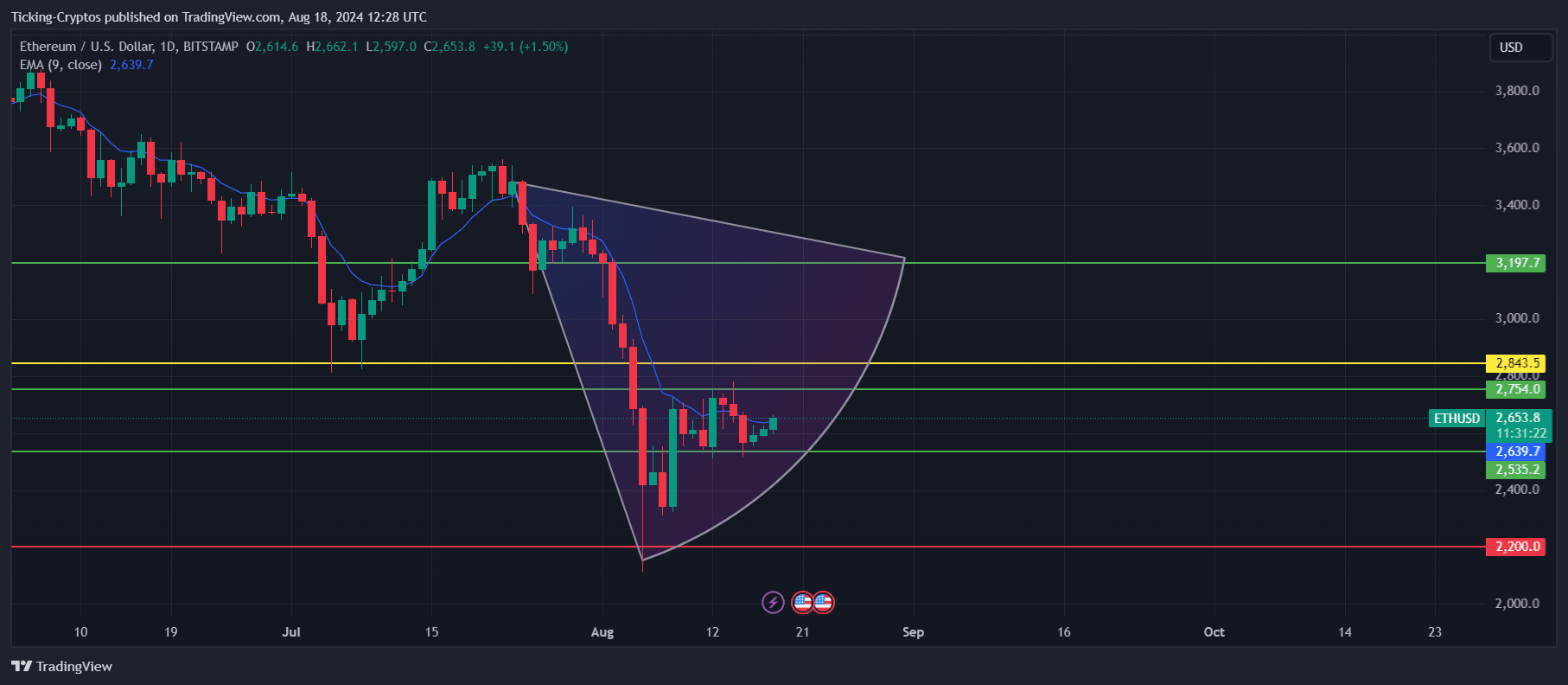The width and height of the screenshot is (1568, 685).
Task: Click the close value C2,653.8 in header
Action: click(x=449, y=47)
